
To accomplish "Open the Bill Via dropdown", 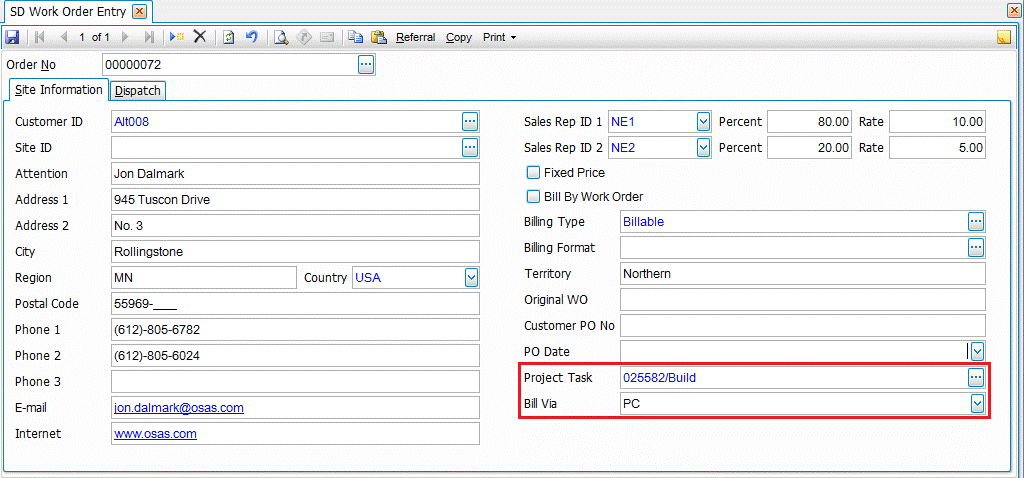I will coord(977,404).
